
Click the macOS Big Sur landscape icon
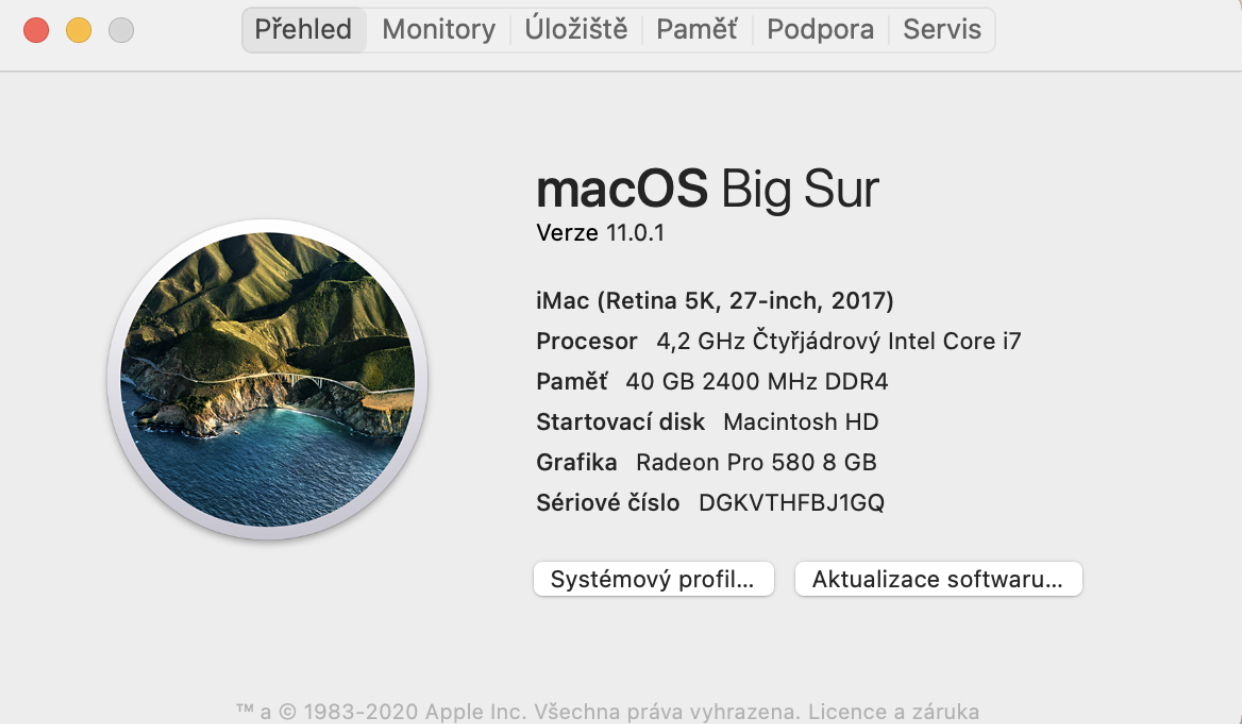click(267, 380)
